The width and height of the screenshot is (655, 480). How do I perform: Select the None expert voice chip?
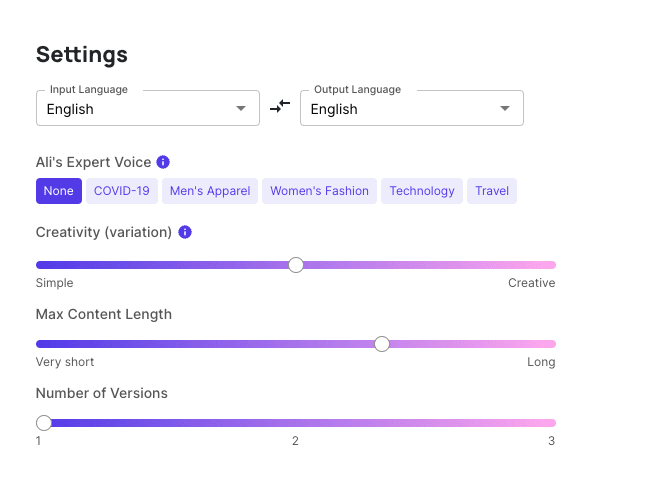point(59,191)
